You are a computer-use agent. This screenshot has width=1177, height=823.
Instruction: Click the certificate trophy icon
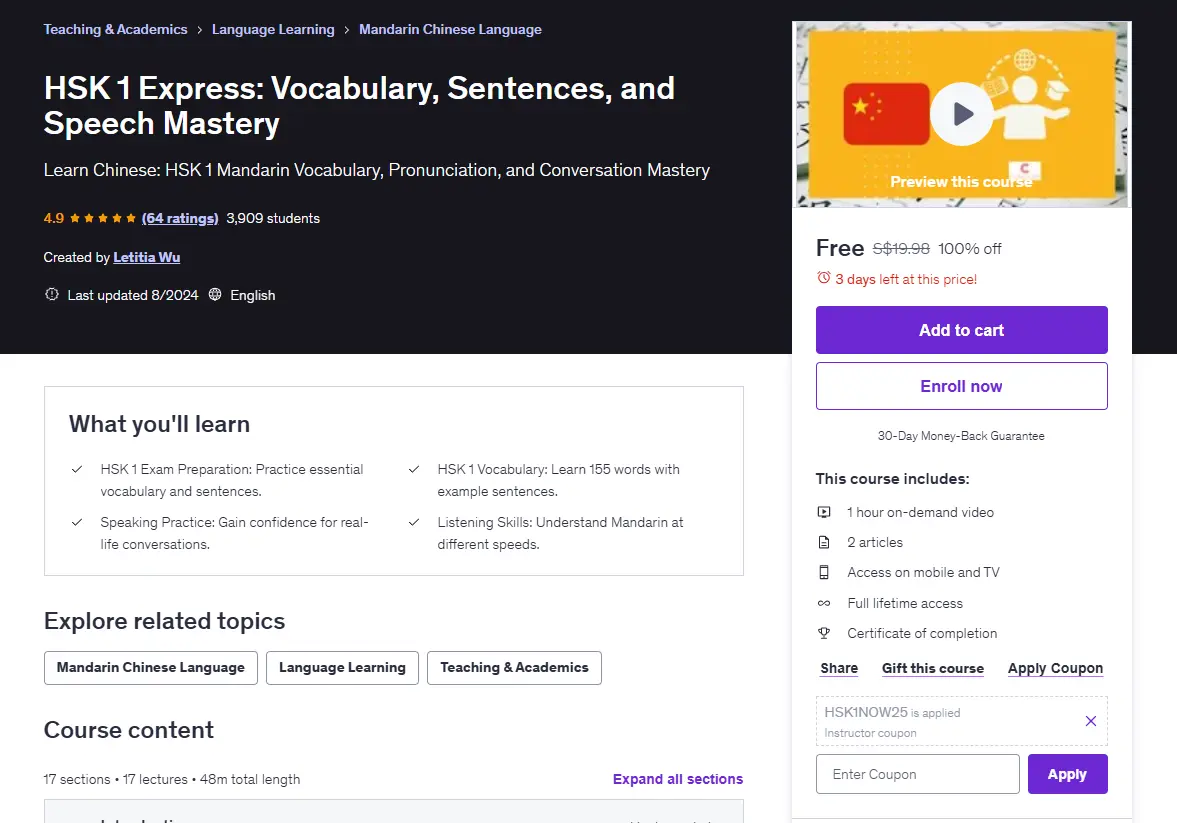(x=823, y=633)
